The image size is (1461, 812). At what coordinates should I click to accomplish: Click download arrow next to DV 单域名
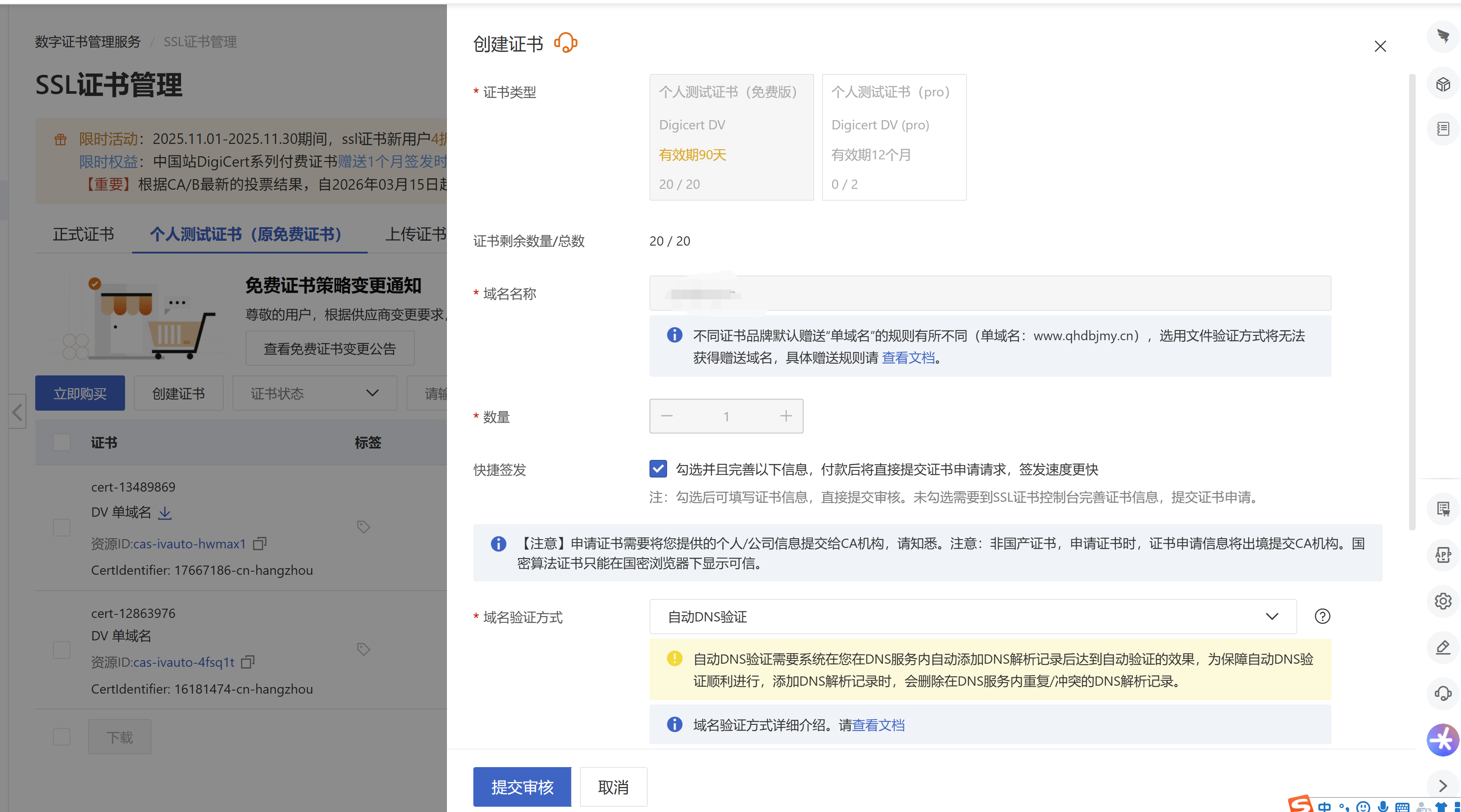(165, 513)
